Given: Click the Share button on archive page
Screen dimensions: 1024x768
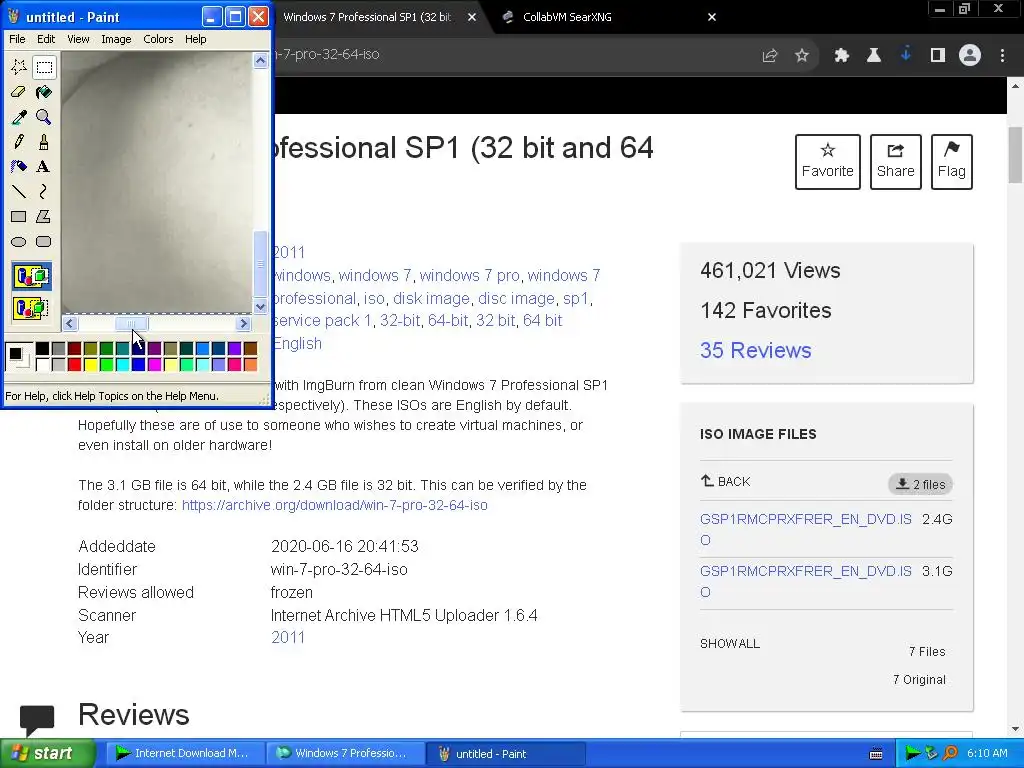Looking at the screenshot, I should coord(895,162).
